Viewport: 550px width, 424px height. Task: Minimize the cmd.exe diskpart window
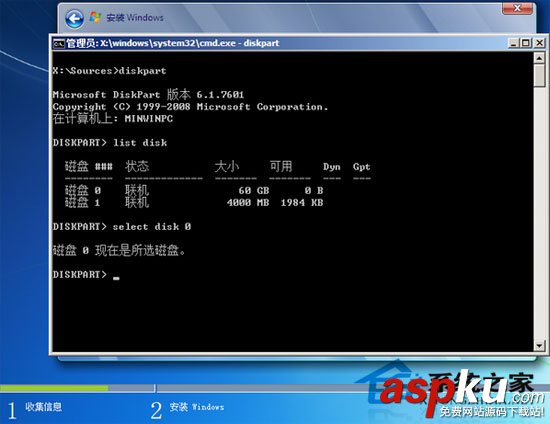[x=514, y=43]
